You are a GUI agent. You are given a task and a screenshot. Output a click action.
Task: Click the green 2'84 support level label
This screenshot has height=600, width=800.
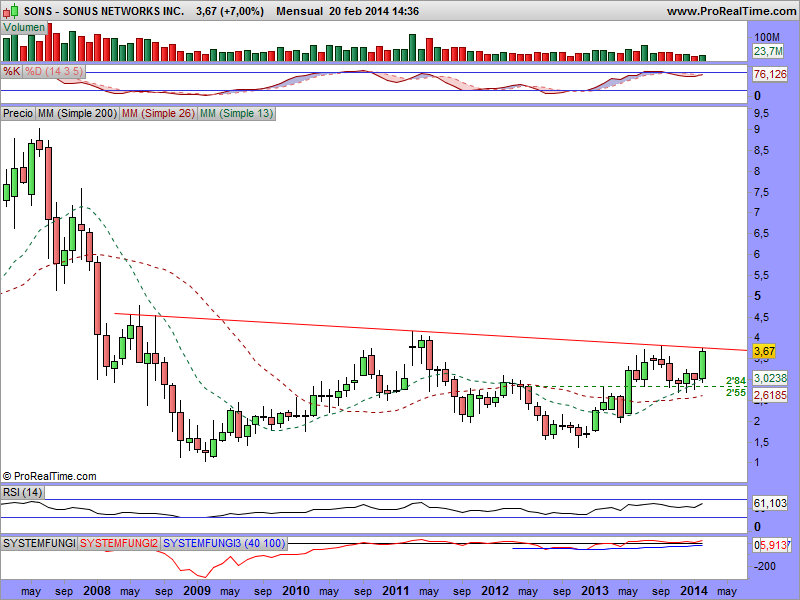pyautogui.click(x=736, y=381)
